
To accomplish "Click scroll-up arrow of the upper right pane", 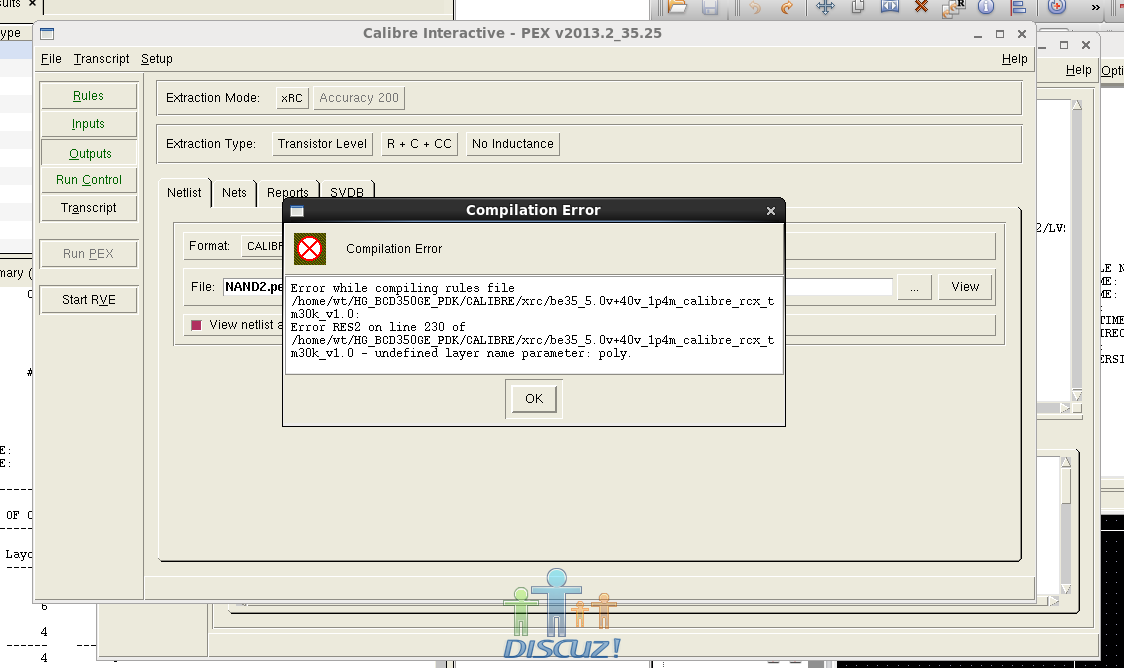I will (1077, 105).
